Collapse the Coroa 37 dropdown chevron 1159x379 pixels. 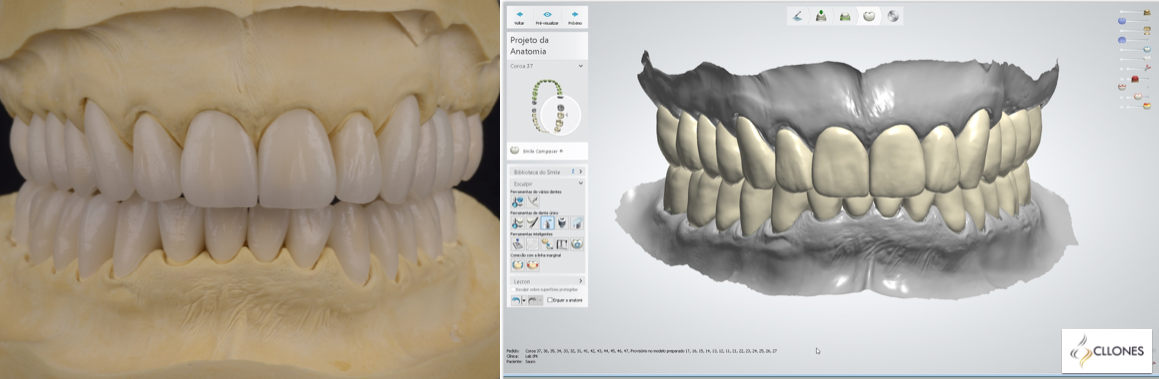[x=580, y=66]
